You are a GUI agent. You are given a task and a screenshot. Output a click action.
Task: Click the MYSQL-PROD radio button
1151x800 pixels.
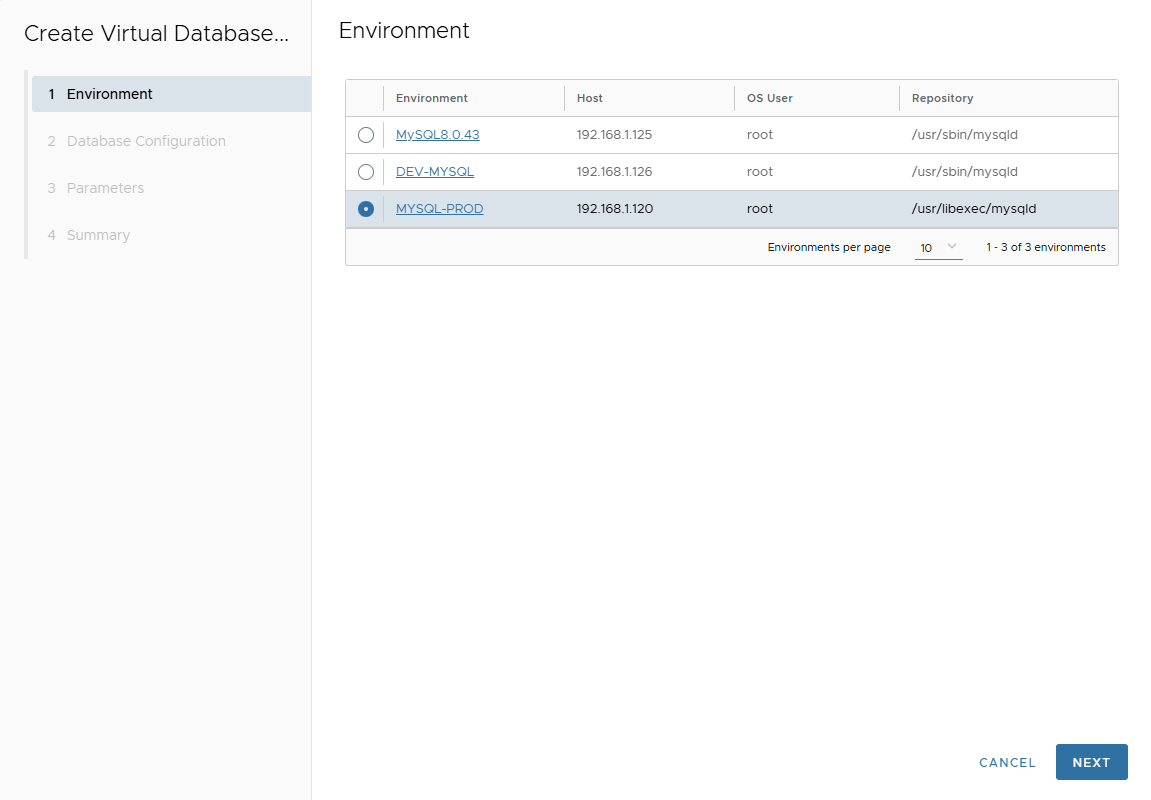(x=366, y=209)
